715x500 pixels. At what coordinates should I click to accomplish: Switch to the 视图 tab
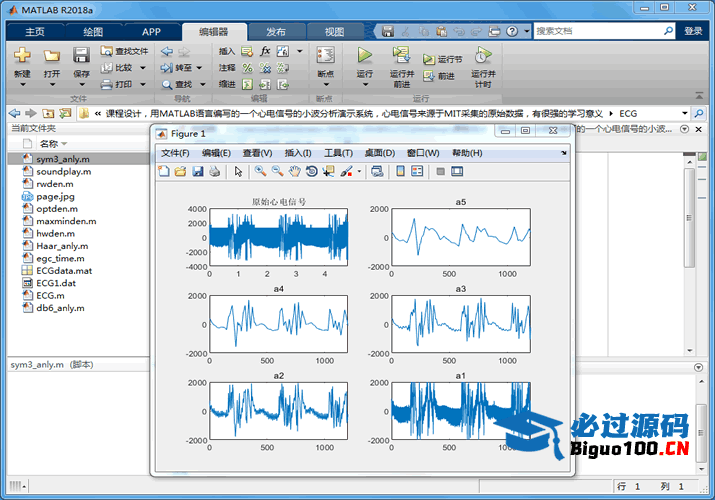[x=334, y=31]
